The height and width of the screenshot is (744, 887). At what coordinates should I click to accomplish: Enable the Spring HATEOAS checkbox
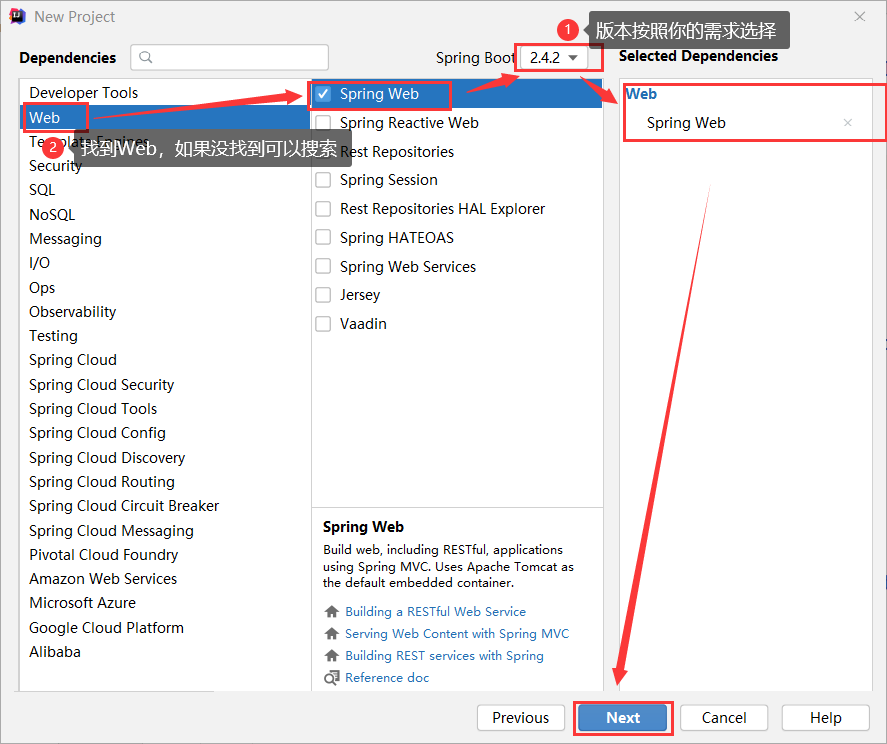click(323, 238)
